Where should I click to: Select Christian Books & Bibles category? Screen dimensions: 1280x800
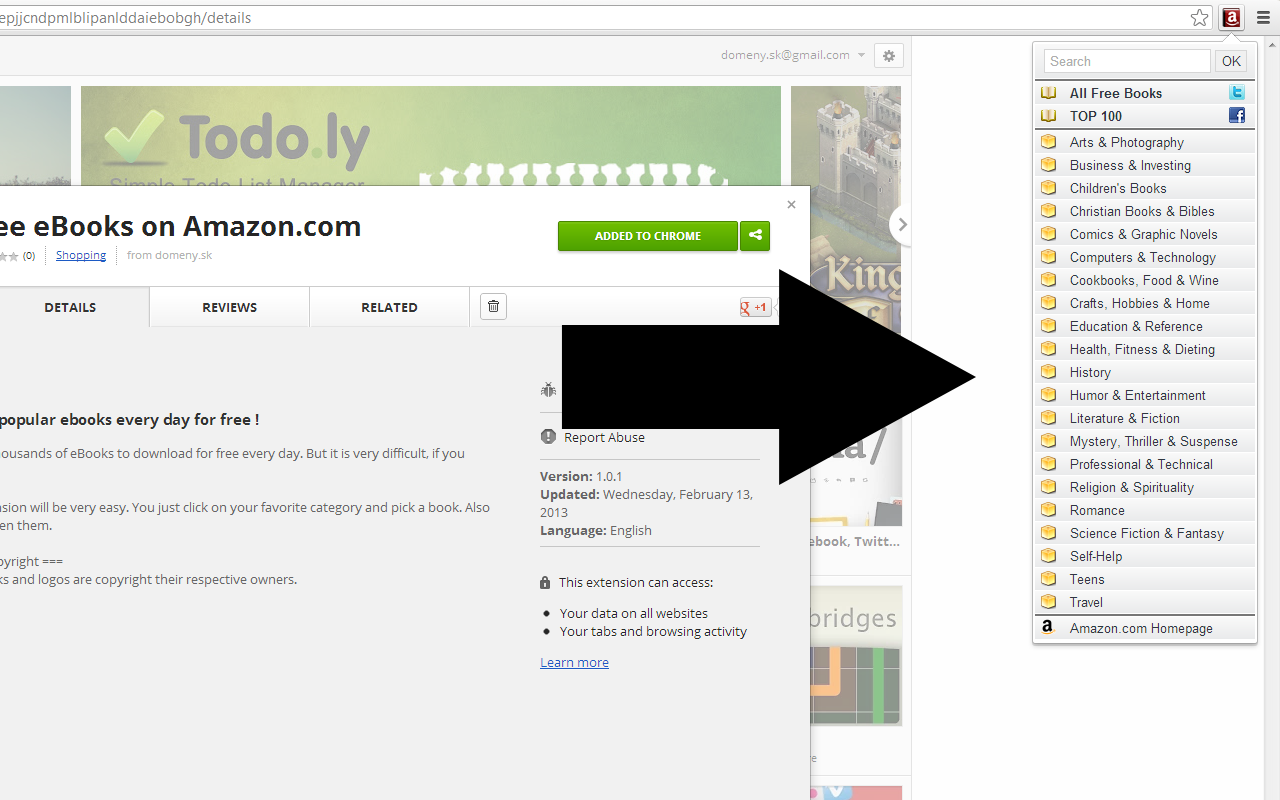1145,211
